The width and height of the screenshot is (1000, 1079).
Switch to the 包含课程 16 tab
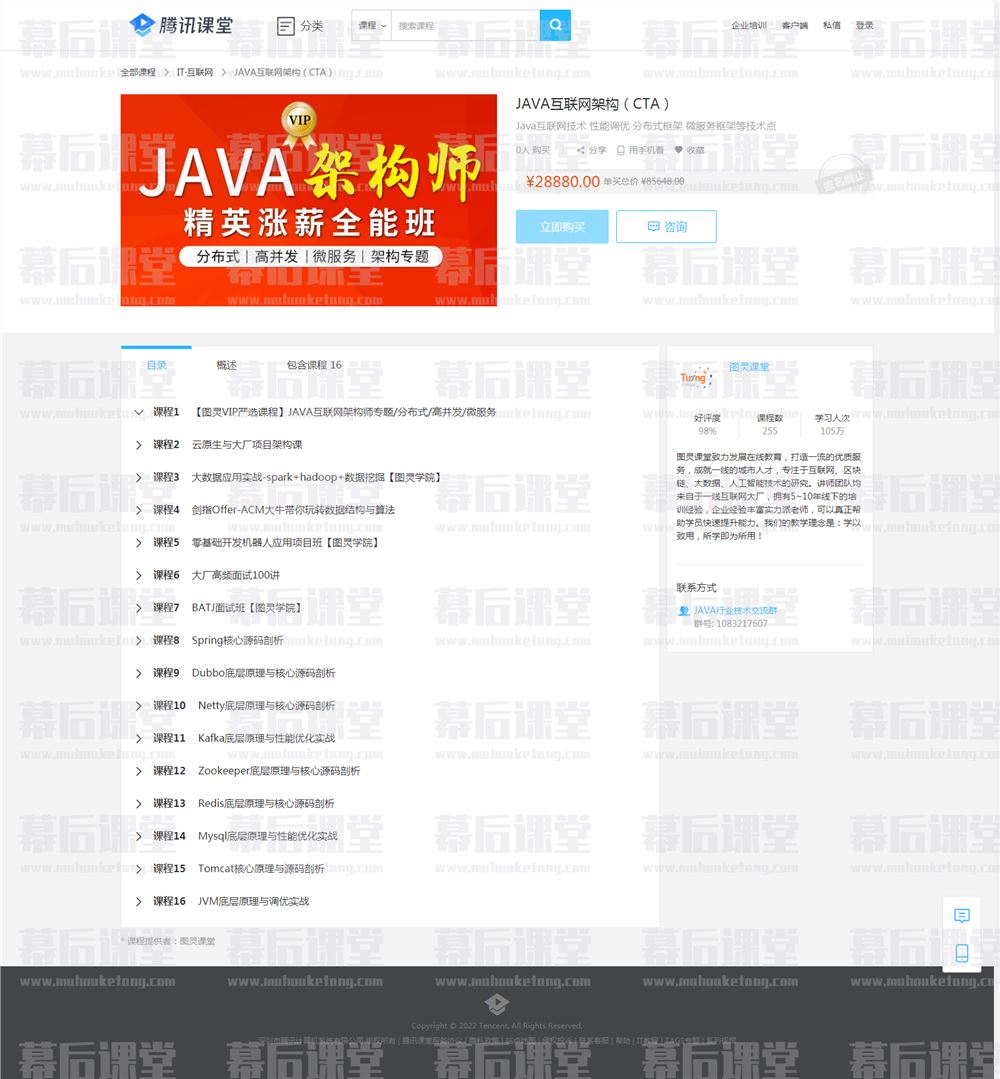point(314,365)
